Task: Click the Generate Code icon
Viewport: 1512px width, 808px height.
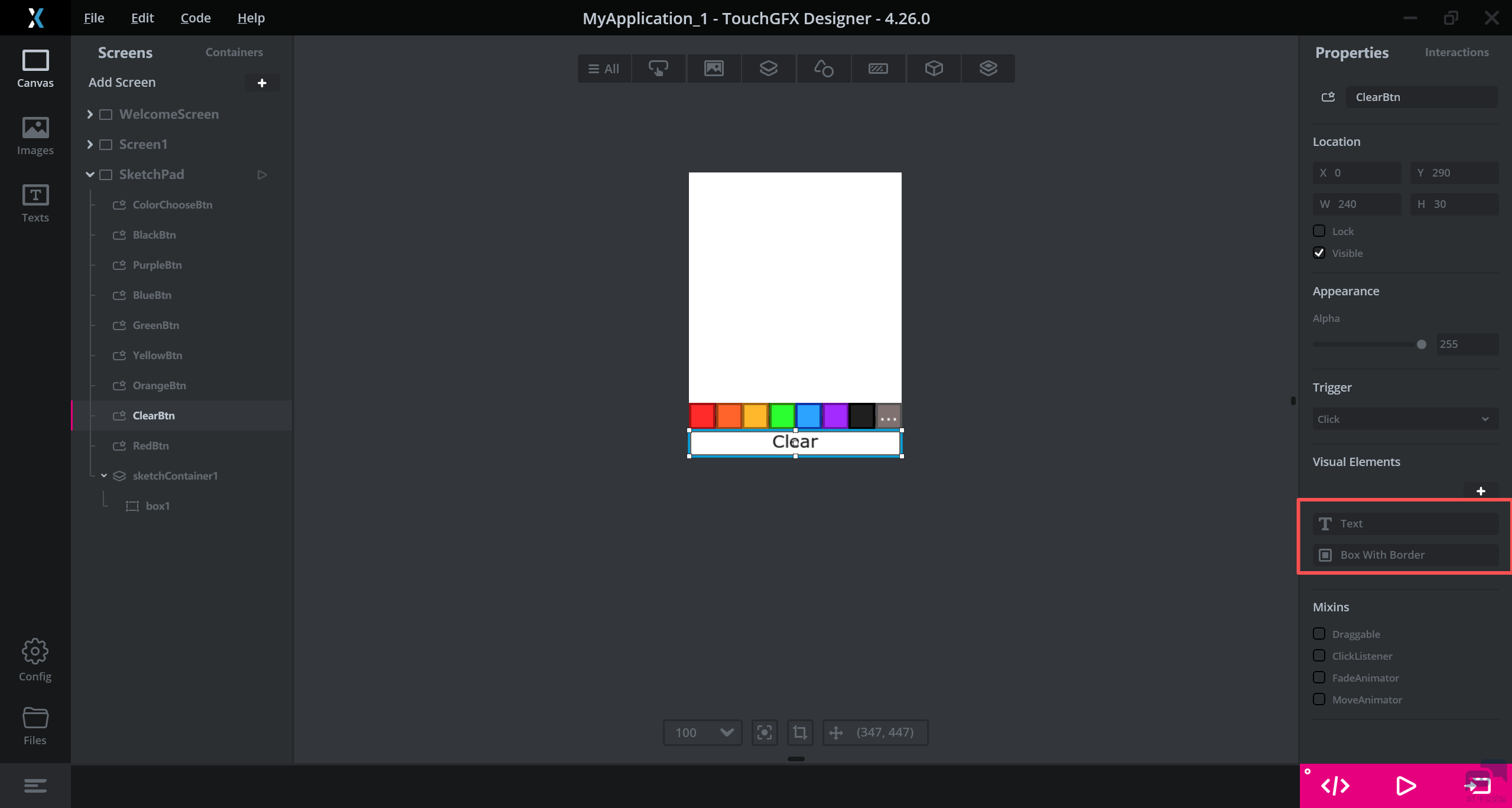Action: click(1335, 786)
